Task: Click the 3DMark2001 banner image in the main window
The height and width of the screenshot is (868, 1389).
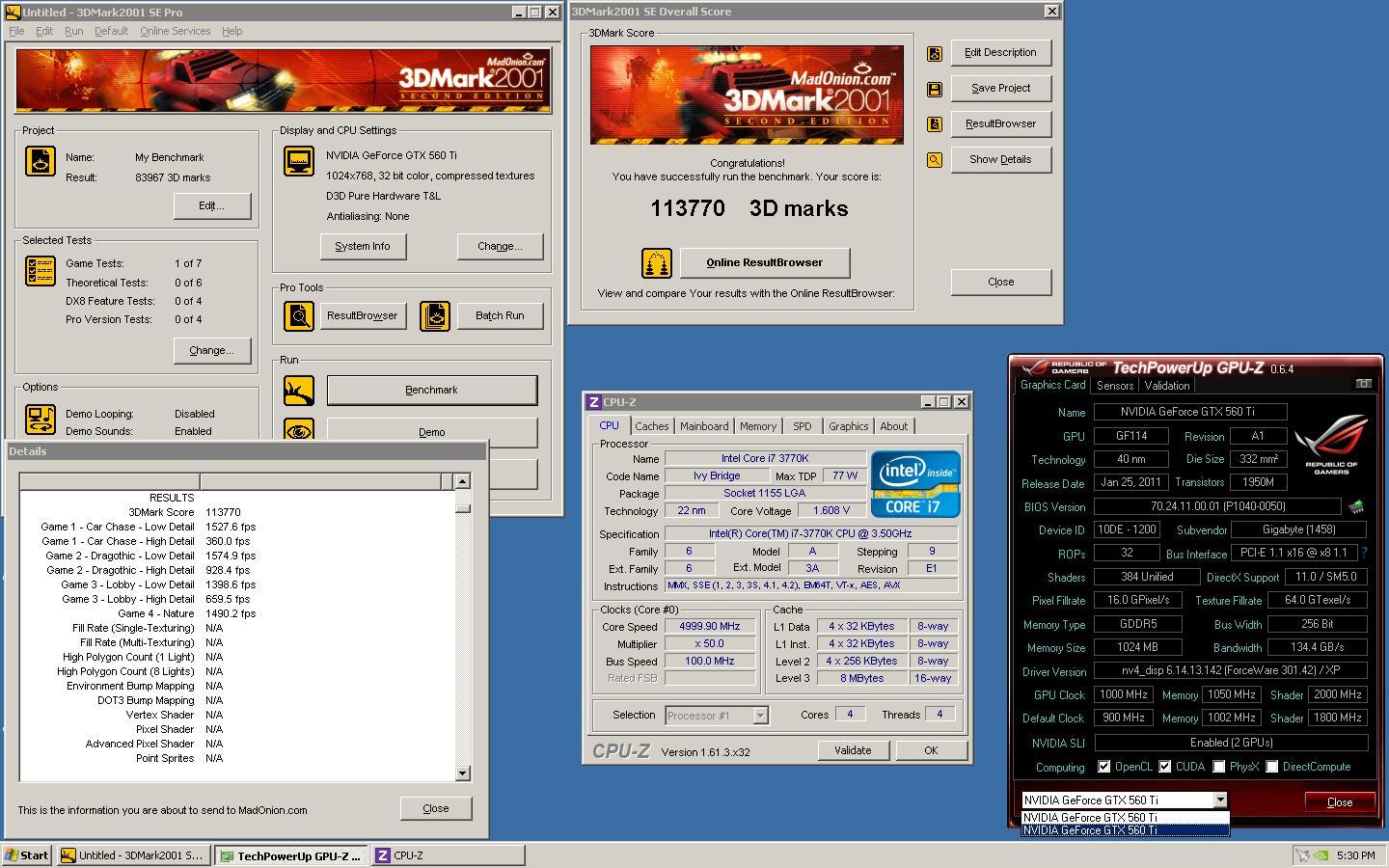Action: click(x=284, y=82)
